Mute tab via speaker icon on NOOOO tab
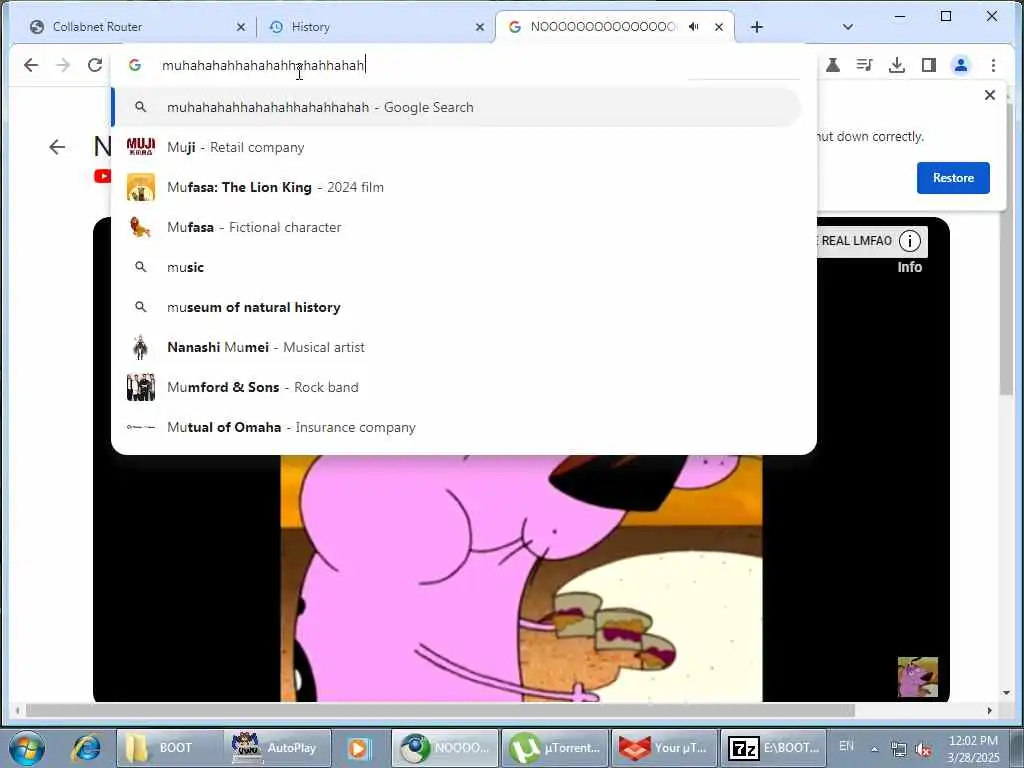 coord(694,27)
